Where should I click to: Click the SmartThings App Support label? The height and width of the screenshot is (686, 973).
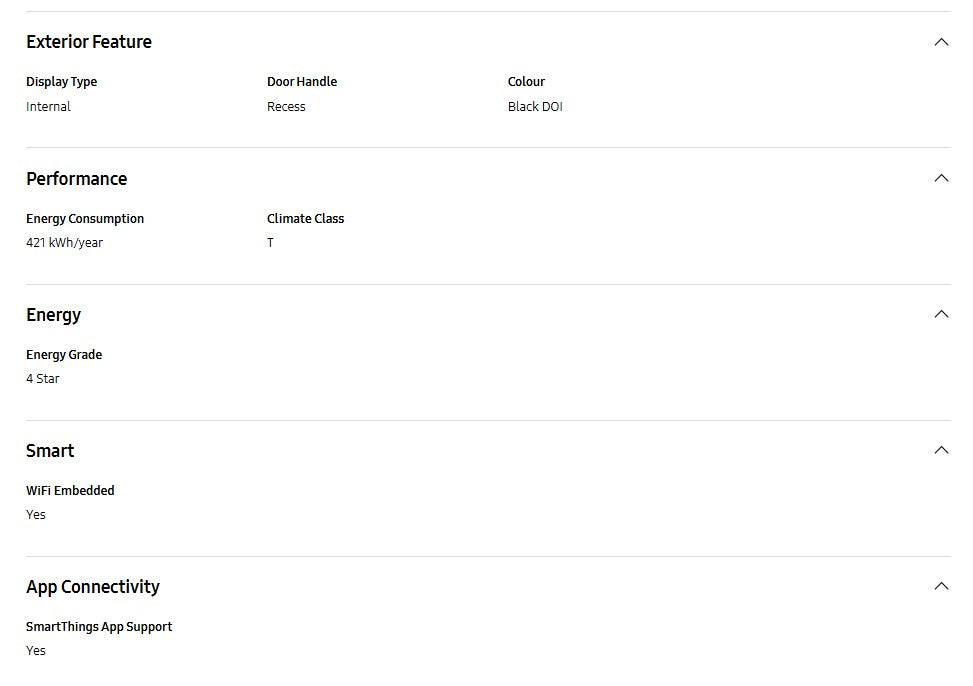click(99, 627)
